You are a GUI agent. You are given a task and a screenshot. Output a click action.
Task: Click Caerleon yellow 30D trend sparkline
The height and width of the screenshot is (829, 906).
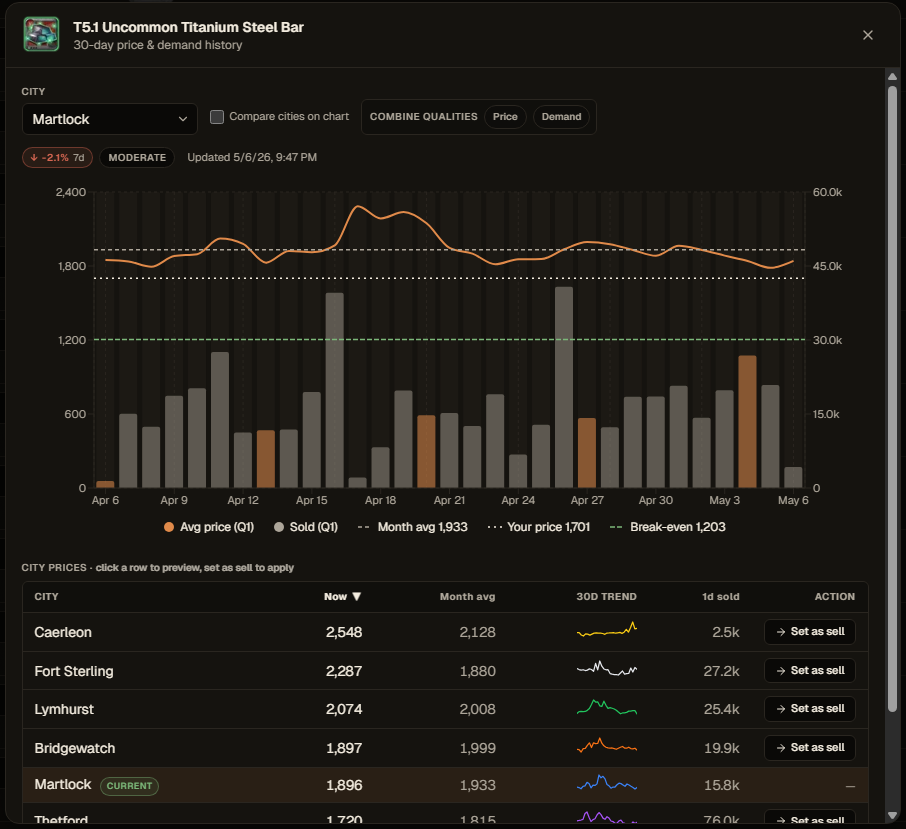click(x=607, y=630)
